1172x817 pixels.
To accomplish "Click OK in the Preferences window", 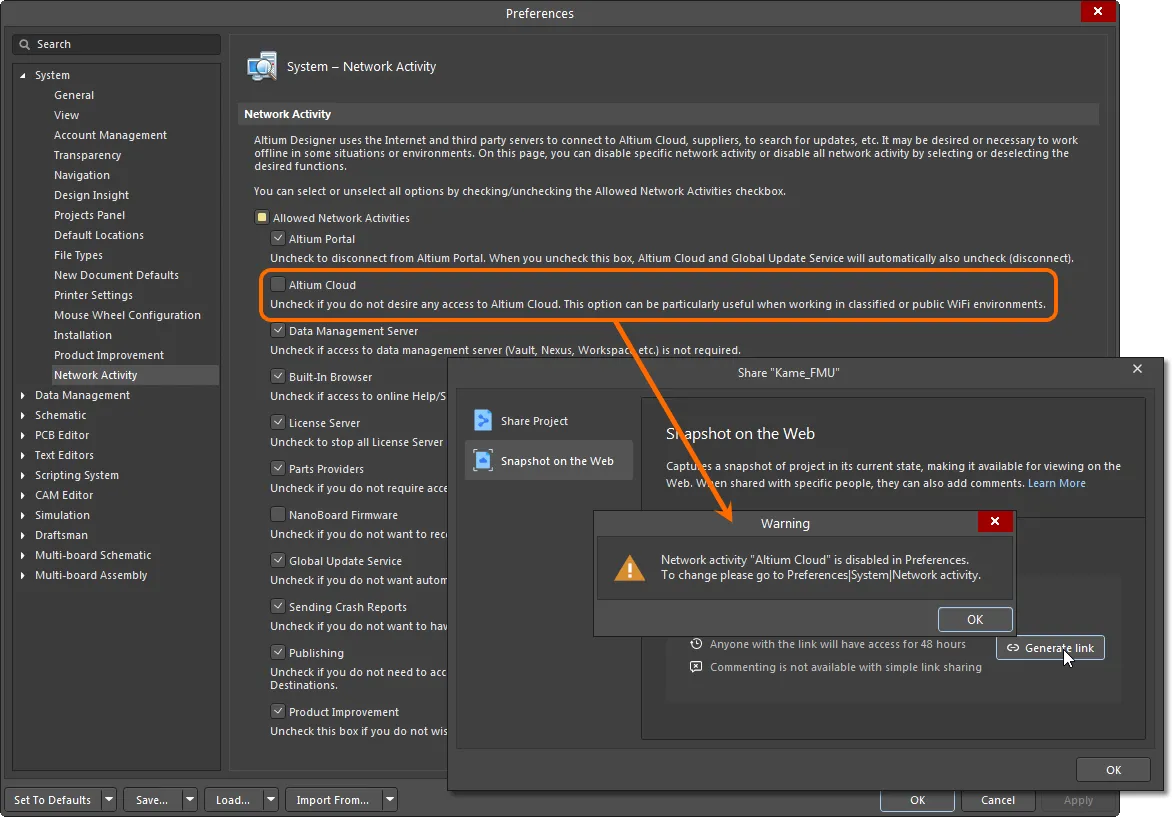I will [917, 799].
